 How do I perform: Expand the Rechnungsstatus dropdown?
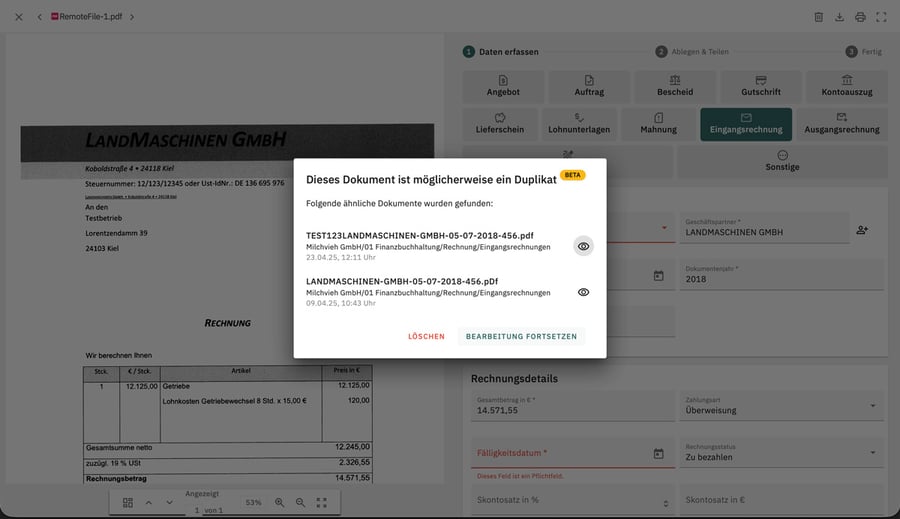pos(781,453)
